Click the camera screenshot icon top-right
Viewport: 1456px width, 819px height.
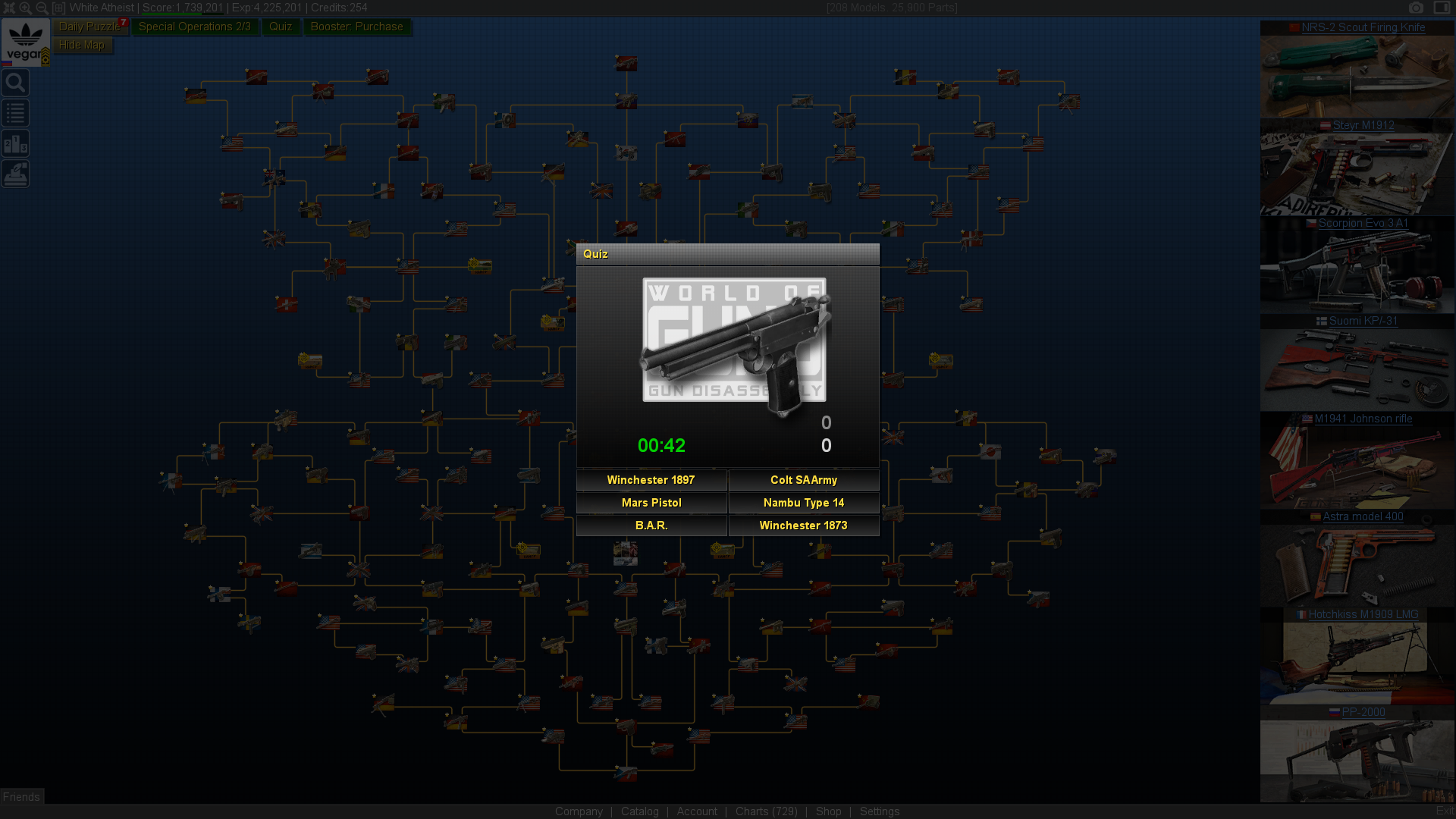tap(1417, 8)
